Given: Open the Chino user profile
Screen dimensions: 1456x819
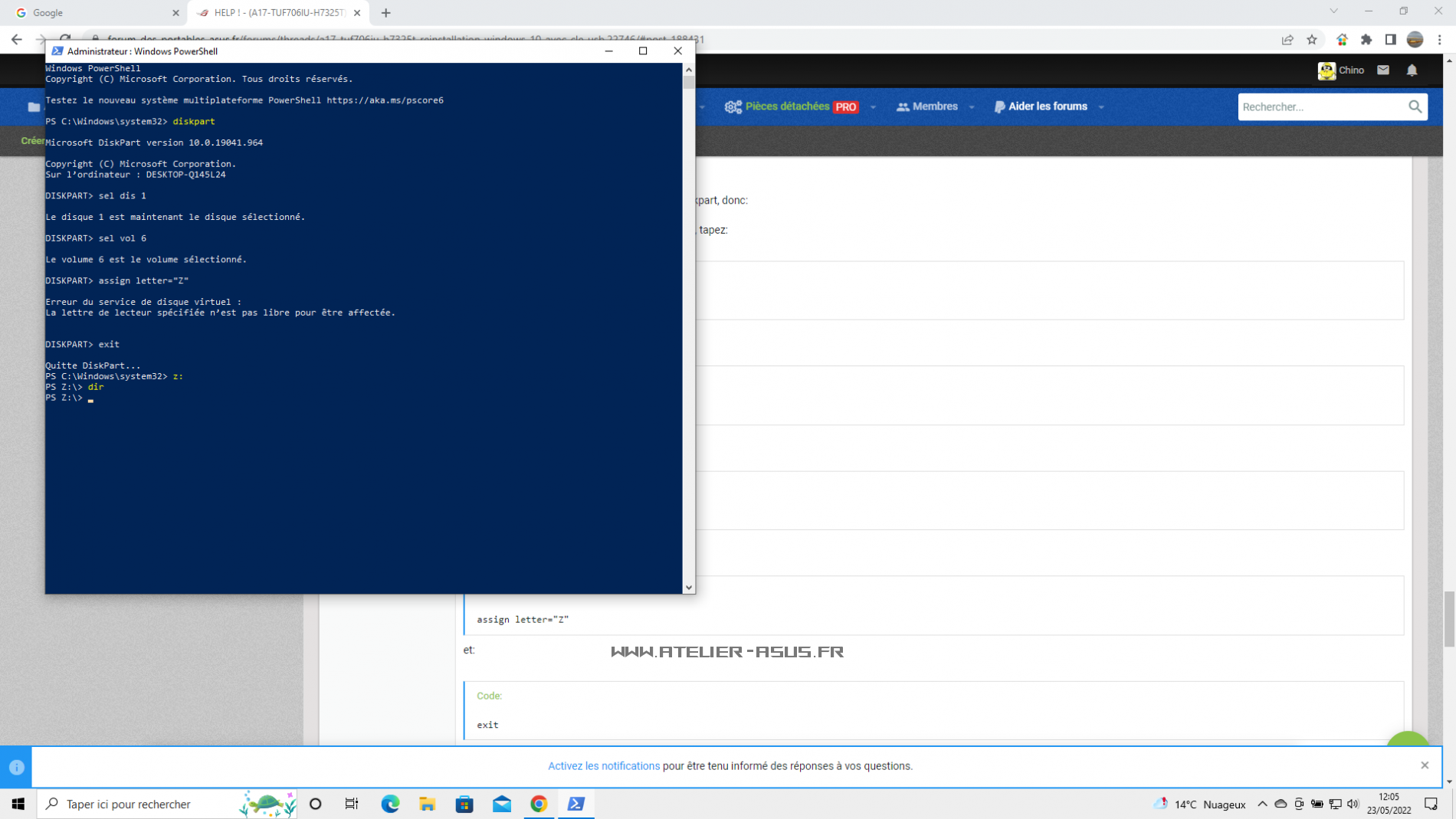Looking at the screenshot, I should coord(1341,70).
